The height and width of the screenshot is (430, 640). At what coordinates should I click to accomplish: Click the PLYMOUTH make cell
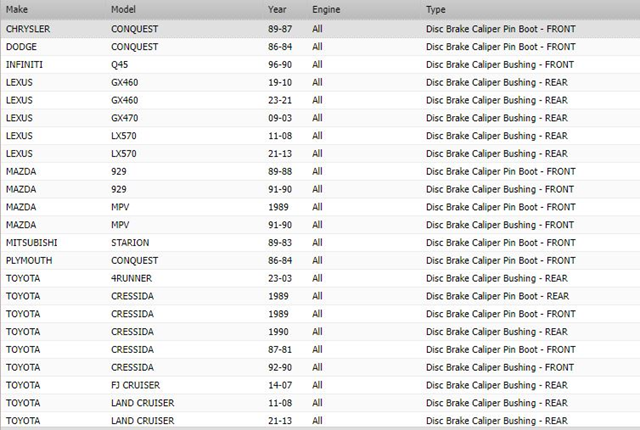pos(28,260)
